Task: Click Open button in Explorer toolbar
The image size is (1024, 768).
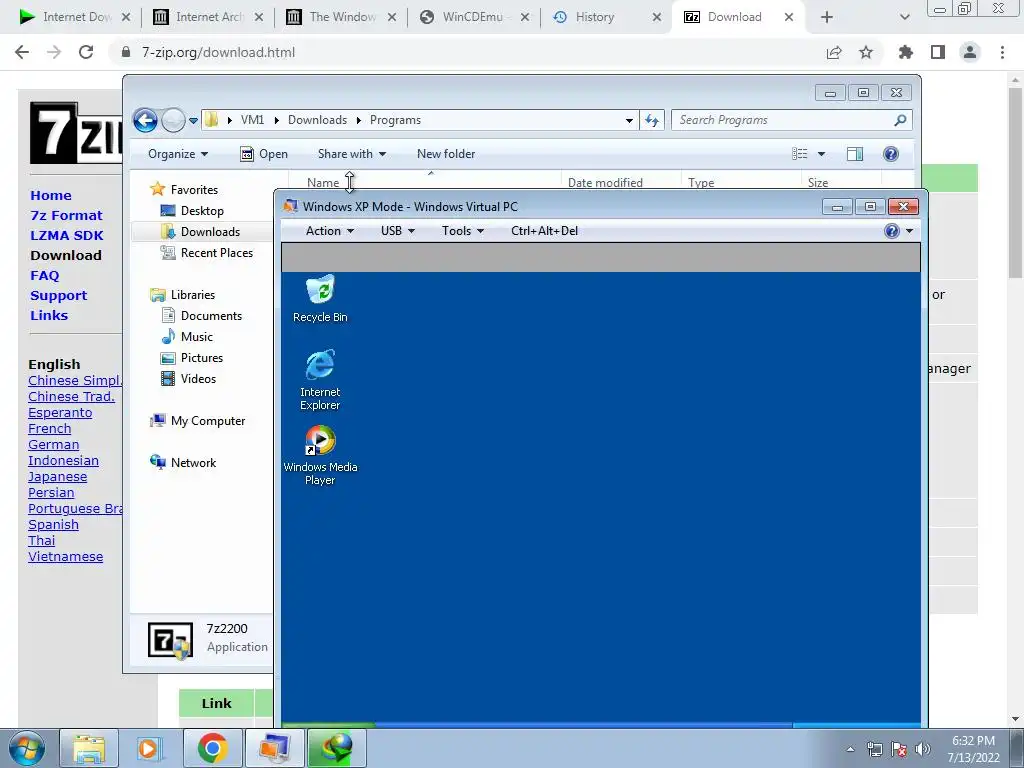Action: (x=264, y=154)
